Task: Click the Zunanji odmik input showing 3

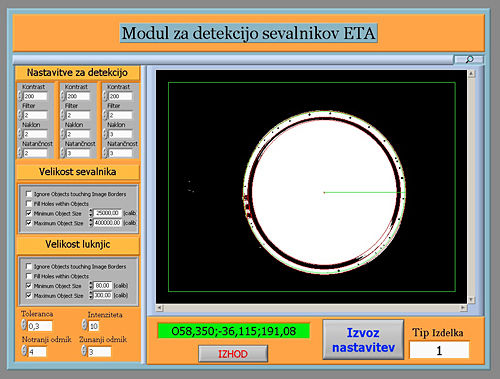Action: coord(99,352)
